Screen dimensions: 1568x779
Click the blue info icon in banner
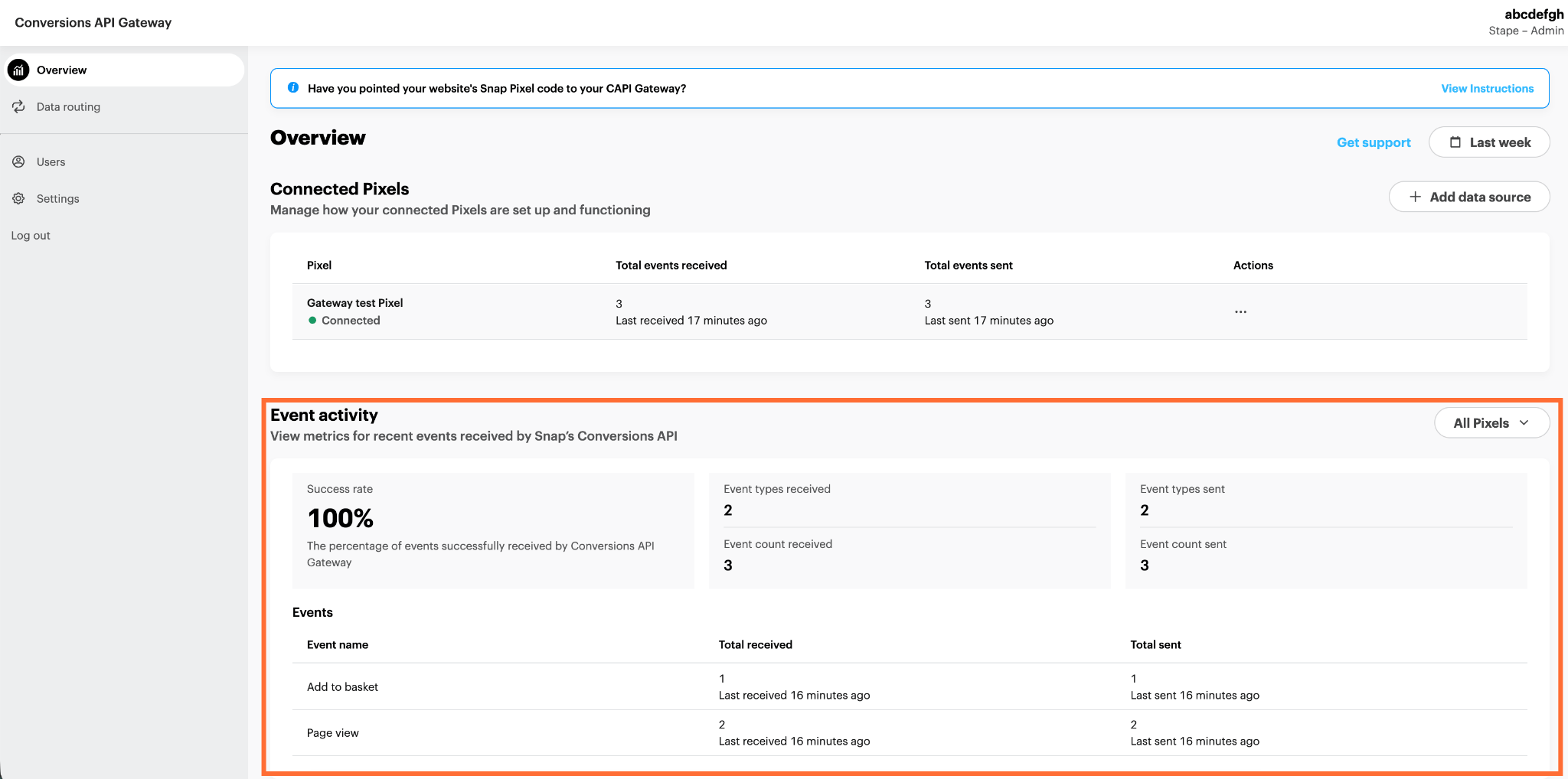293,88
